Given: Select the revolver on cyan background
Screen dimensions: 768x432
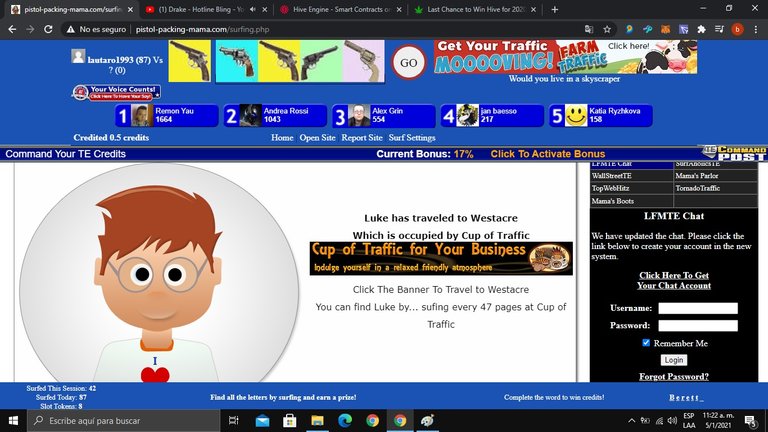Looking at the screenshot, I should pyautogui.click(x=237, y=61).
